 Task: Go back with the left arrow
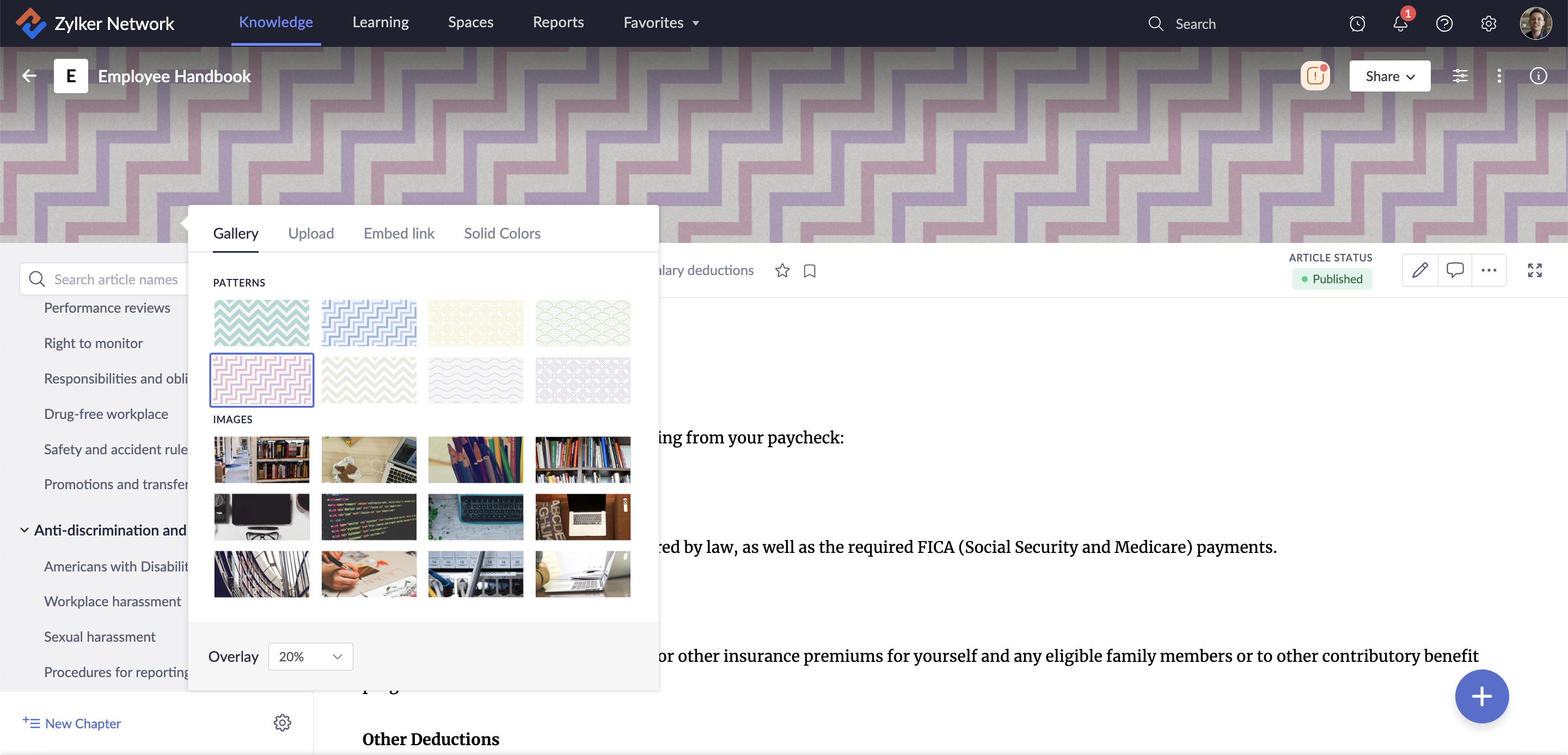(x=29, y=76)
